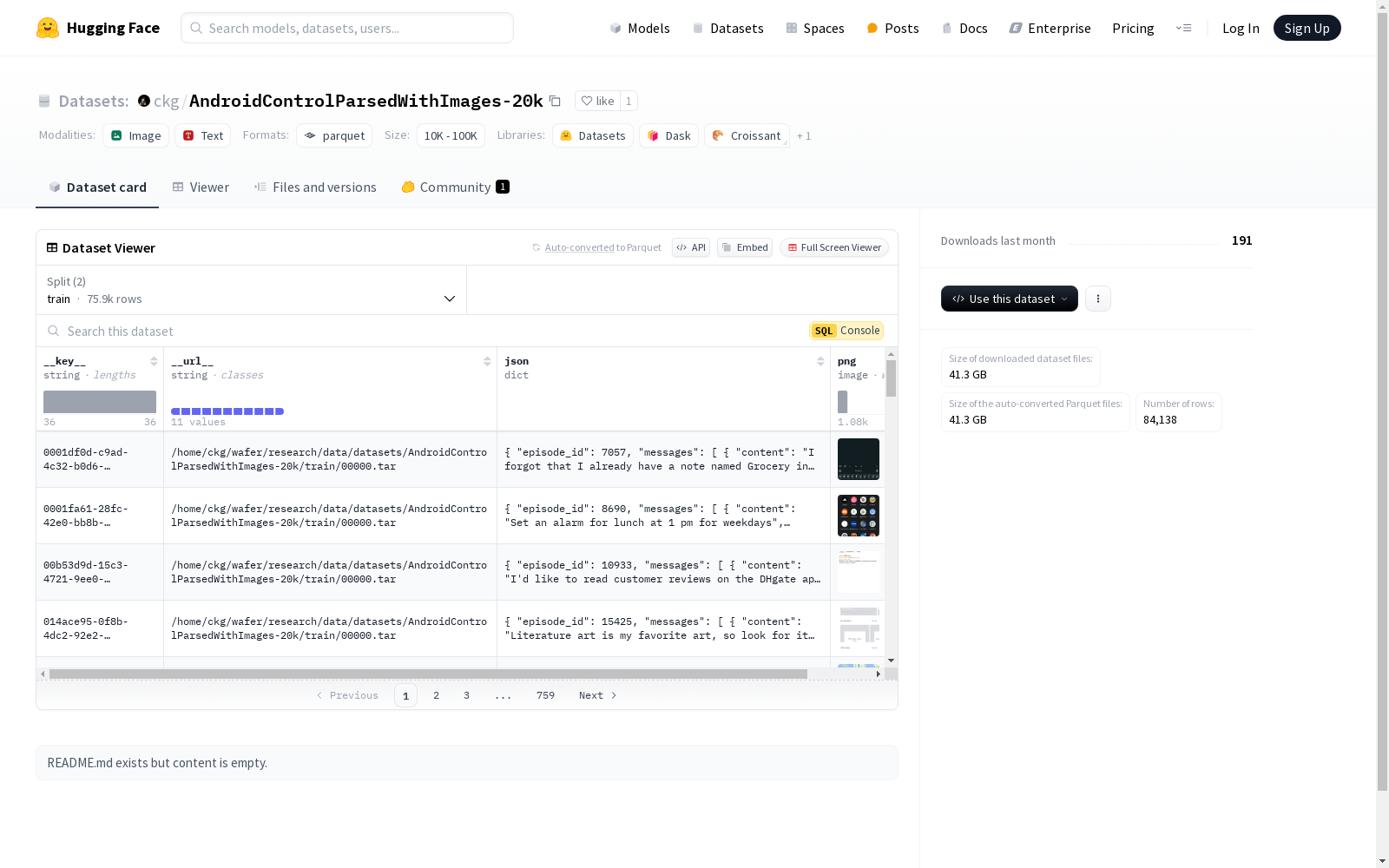1389x868 pixels.
Task: Focus the main search models field
Action: (347, 28)
